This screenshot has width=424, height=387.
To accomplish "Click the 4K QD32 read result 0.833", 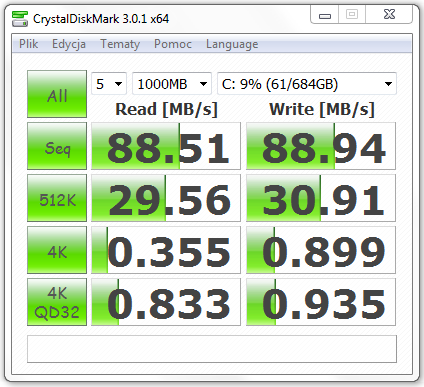I will 166,302.
